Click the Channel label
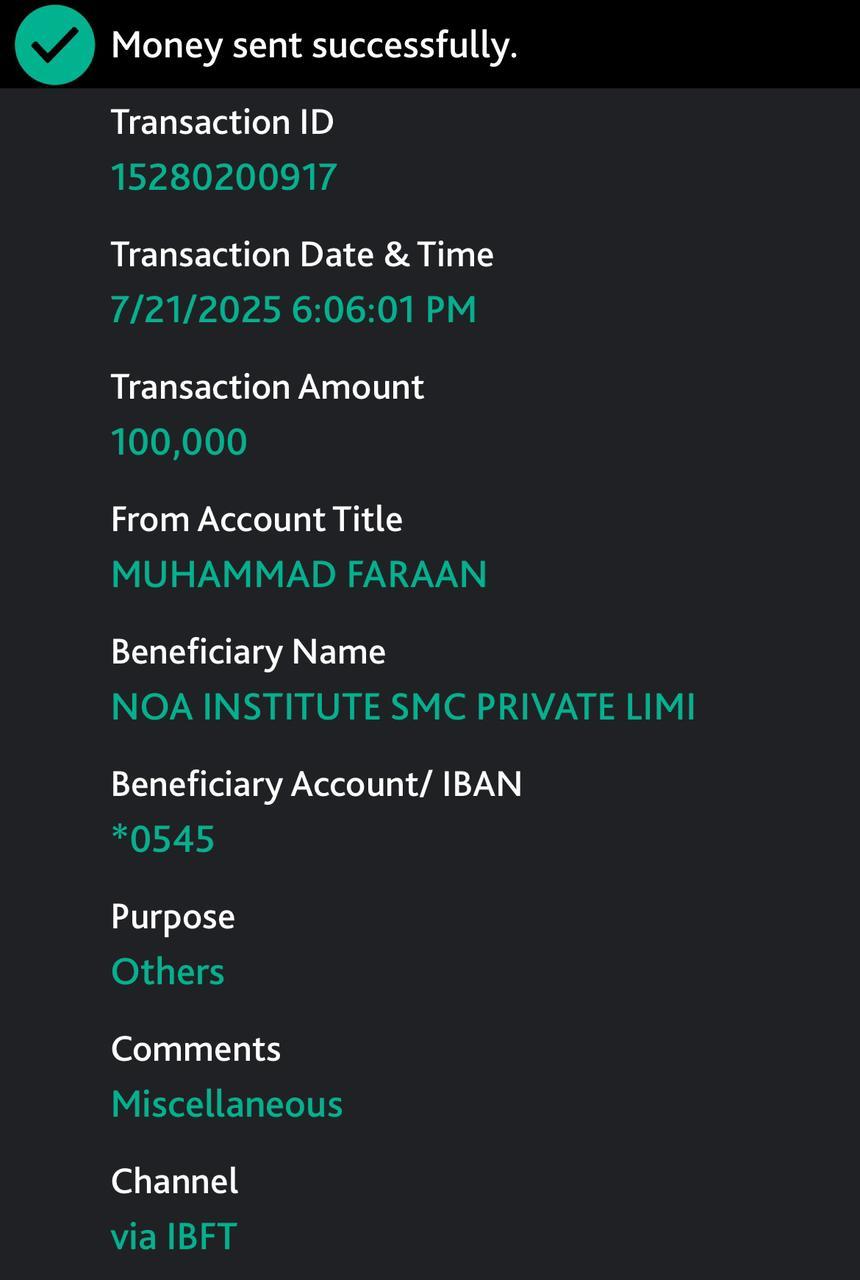 coord(175,1181)
